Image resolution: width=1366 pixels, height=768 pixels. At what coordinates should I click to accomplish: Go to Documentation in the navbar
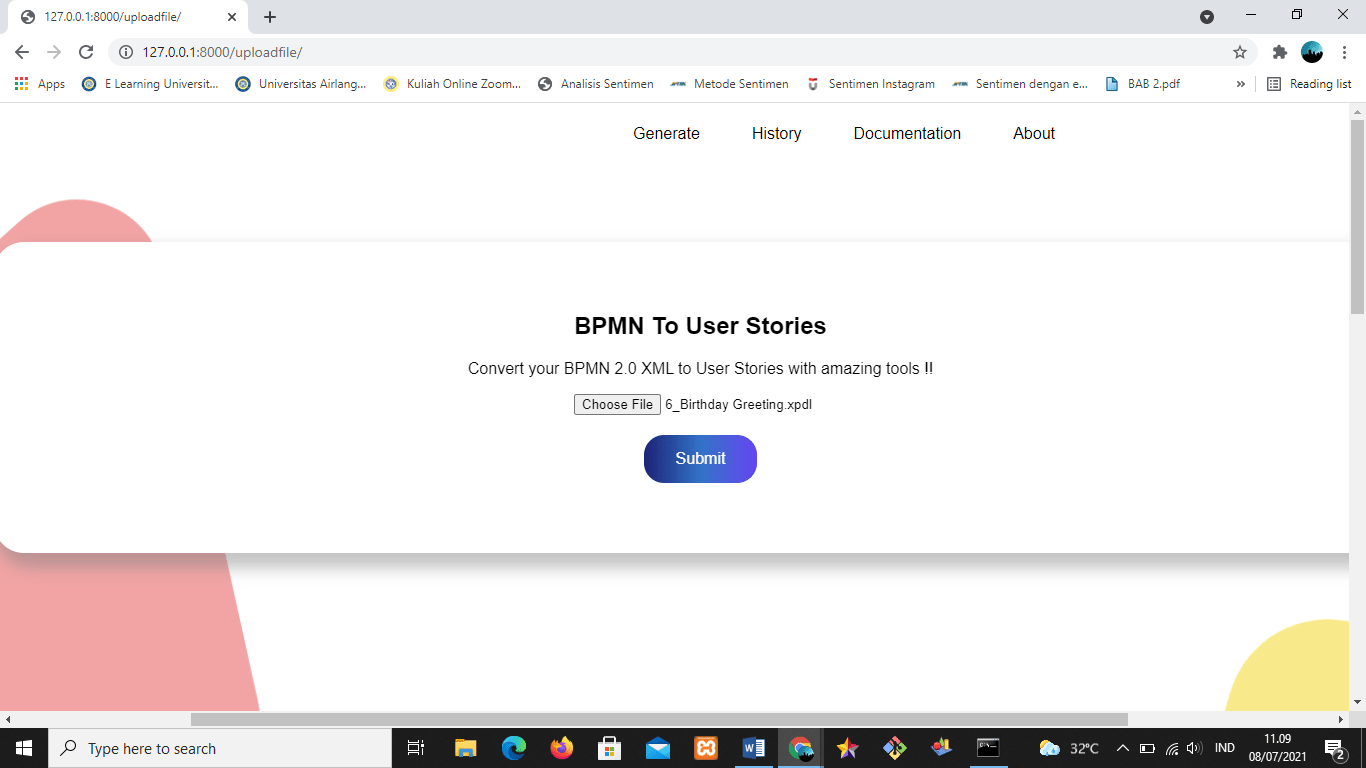907,133
